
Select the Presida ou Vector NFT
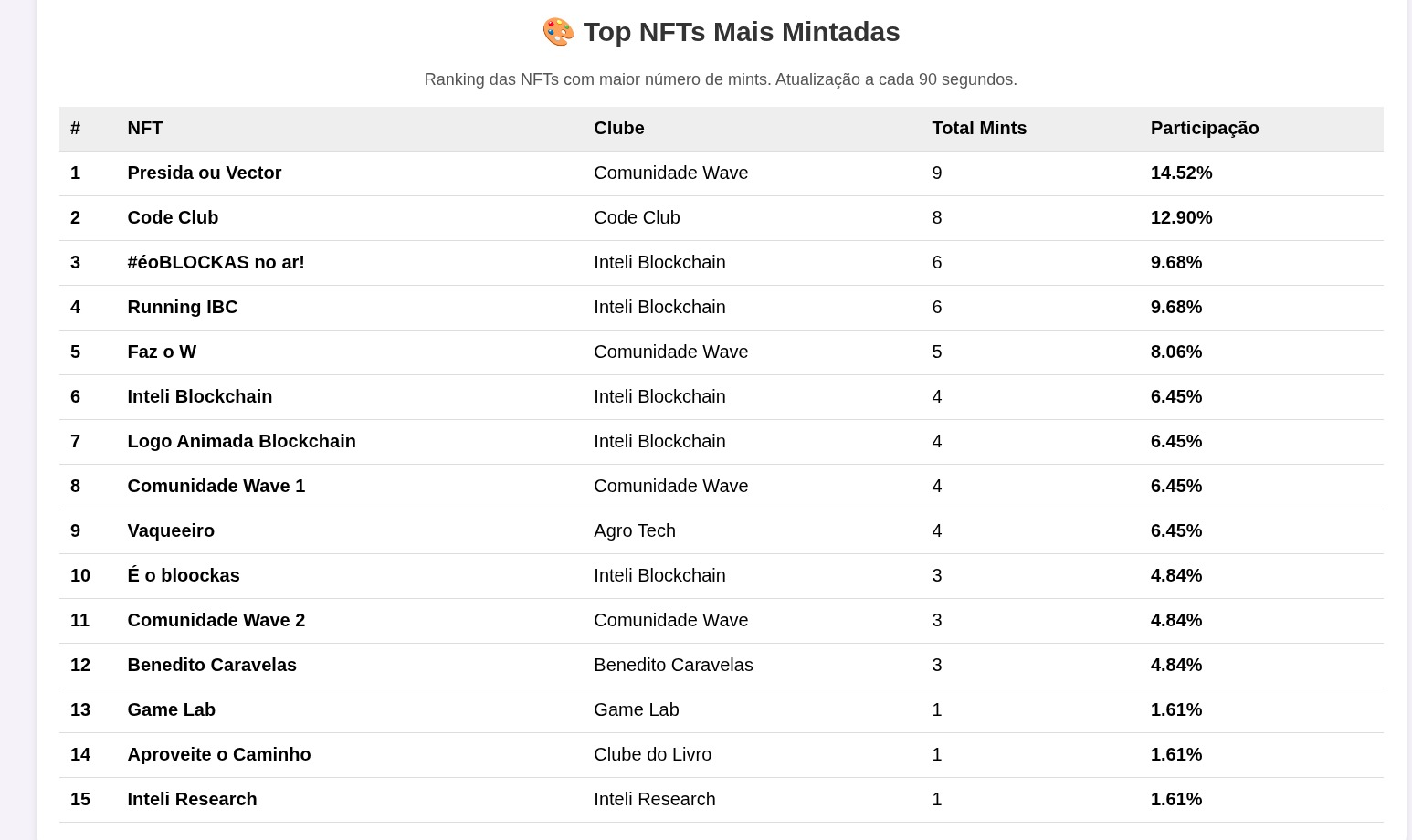click(x=204, y=173)
